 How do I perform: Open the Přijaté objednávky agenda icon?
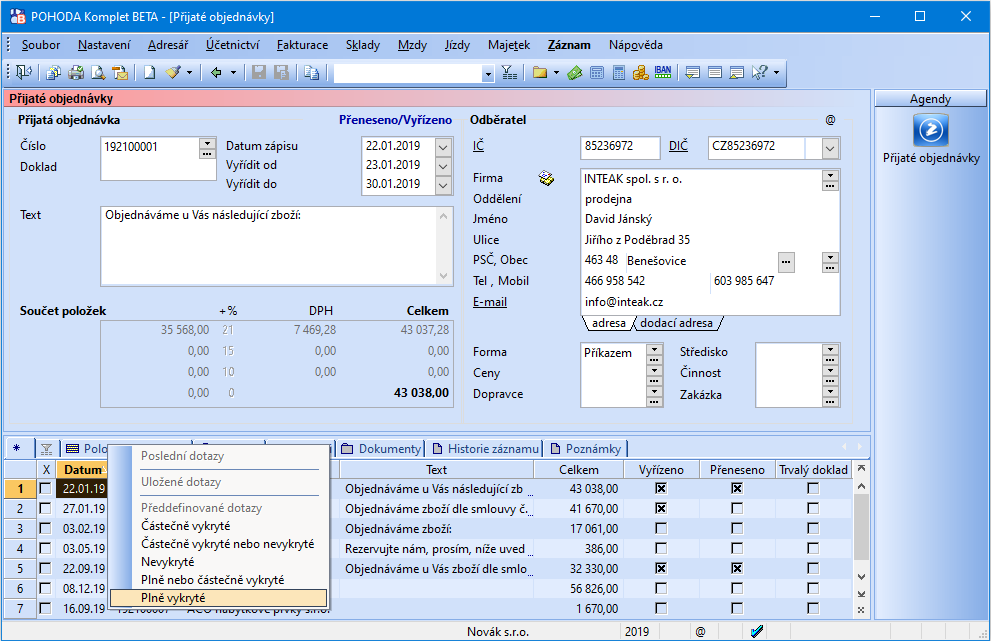coord(931,130)
